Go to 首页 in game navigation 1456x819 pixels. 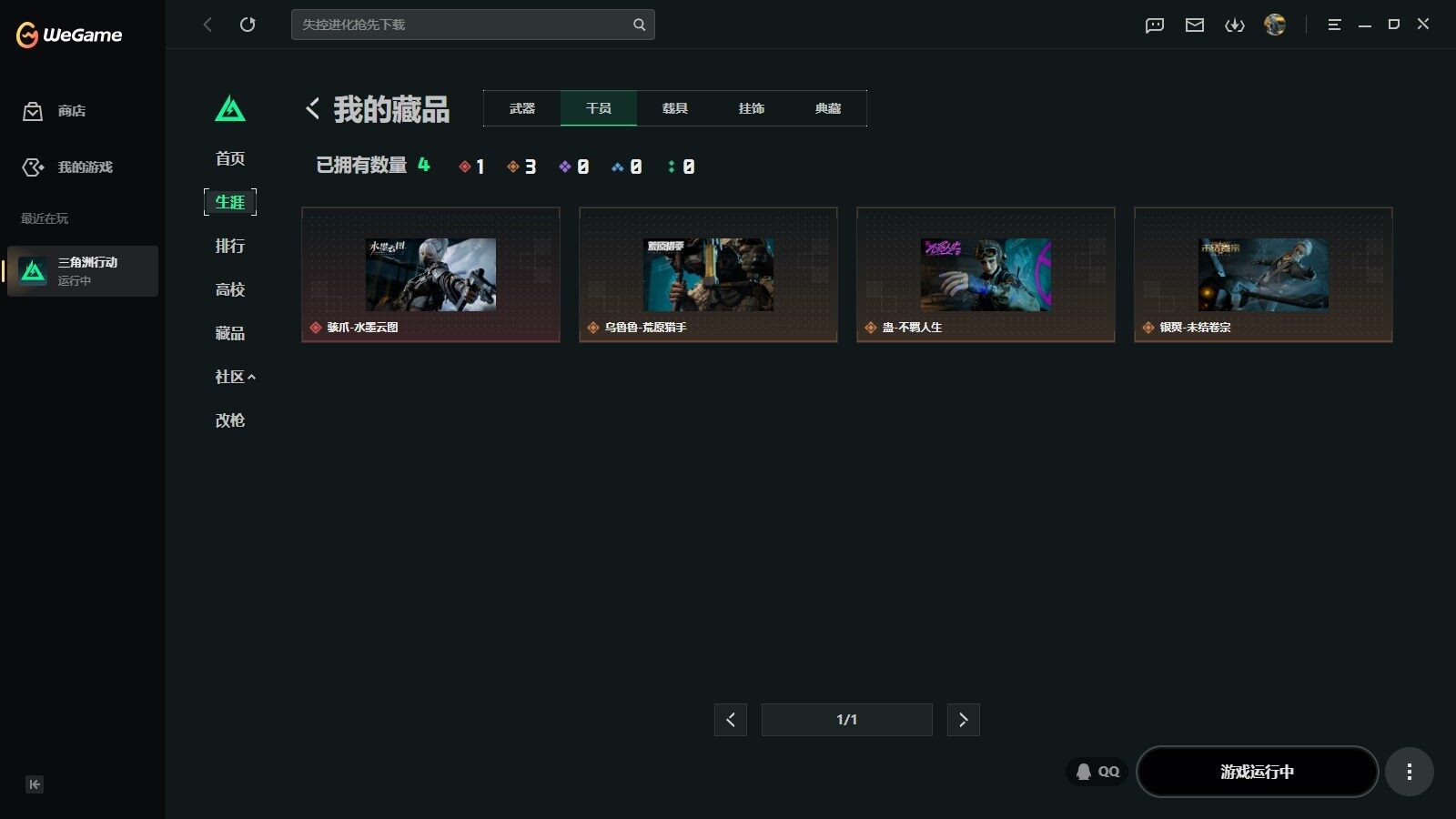pyautogui.click(x=230, y=158)
